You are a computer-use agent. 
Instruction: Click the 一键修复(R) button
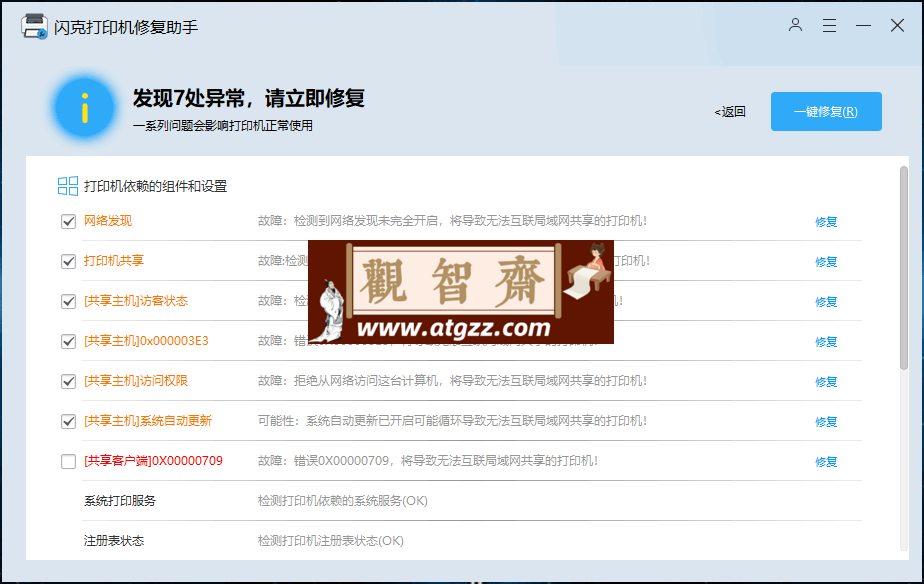(826, 111)
